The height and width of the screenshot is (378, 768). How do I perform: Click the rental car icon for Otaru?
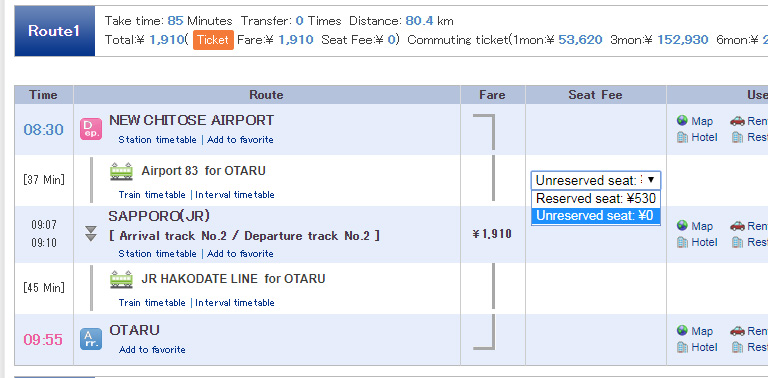coord(737,331)
